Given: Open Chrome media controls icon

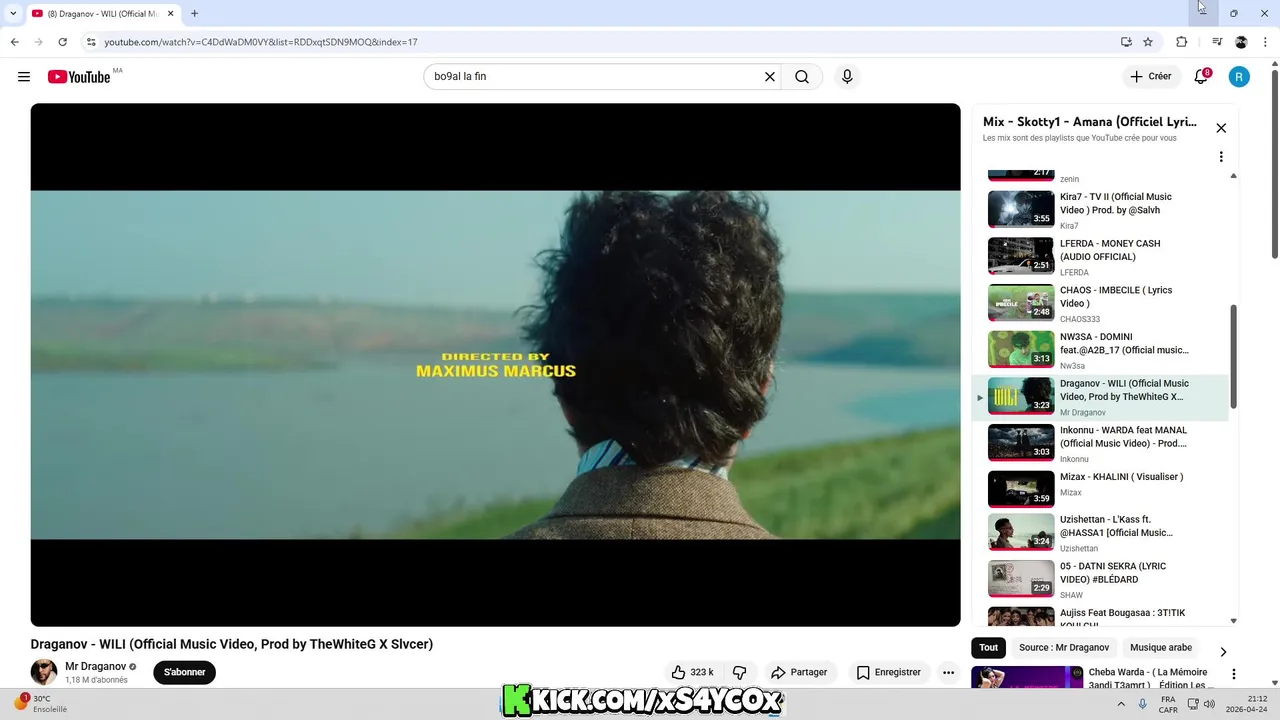Looking at the screenshot, I should (x=1217, y=42).
